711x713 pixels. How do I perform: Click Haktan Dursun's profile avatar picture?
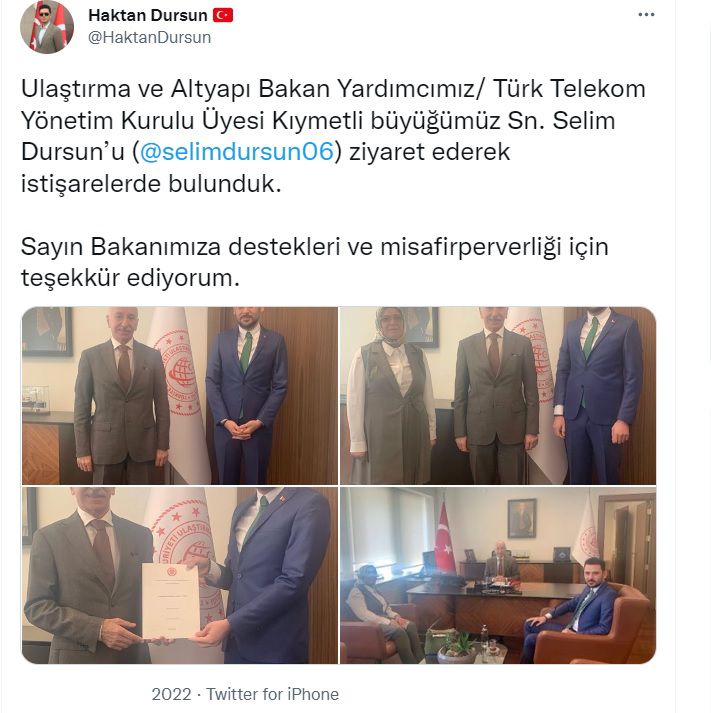coord(47,27)
